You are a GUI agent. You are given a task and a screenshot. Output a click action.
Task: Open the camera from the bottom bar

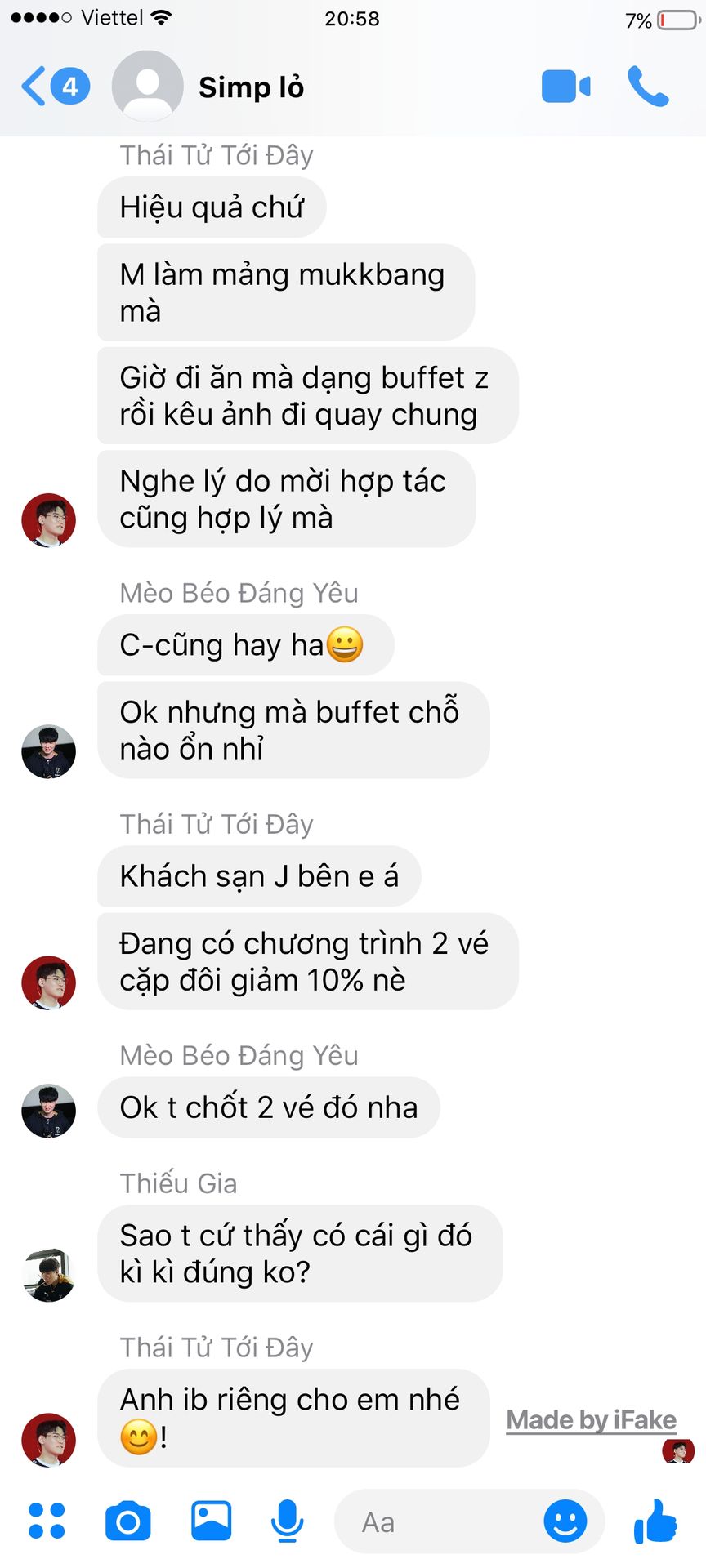(x=128, y=1521)
